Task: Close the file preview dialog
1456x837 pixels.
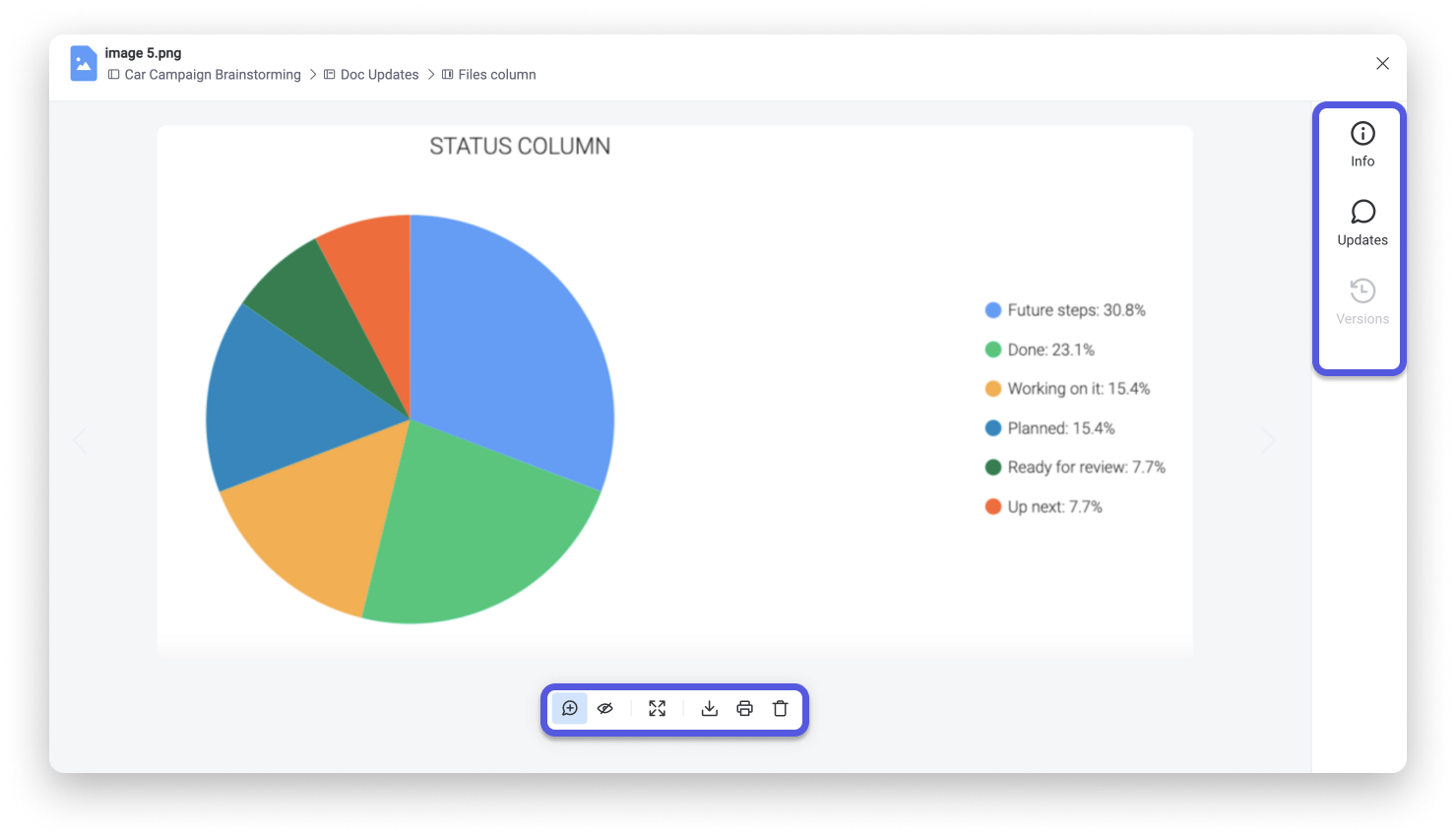Action: coord(1383,63)
